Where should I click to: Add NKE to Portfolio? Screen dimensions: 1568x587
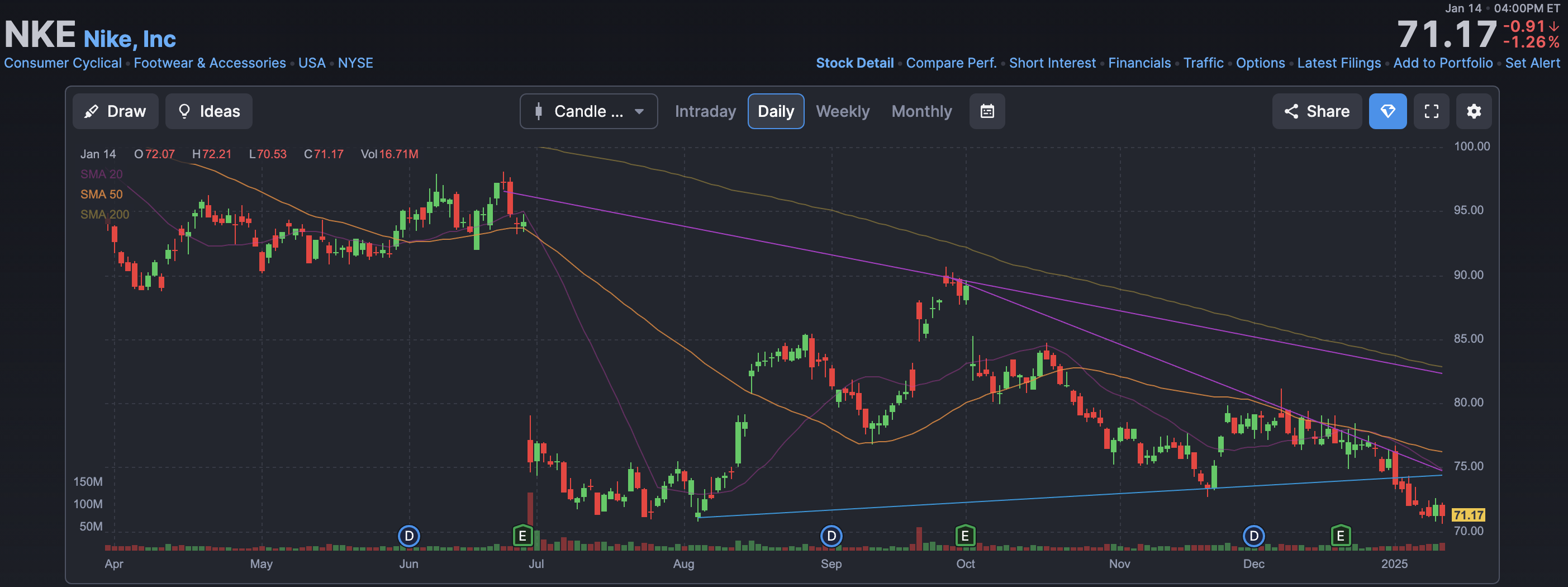pyautogui.click(x=1443, y=63)
